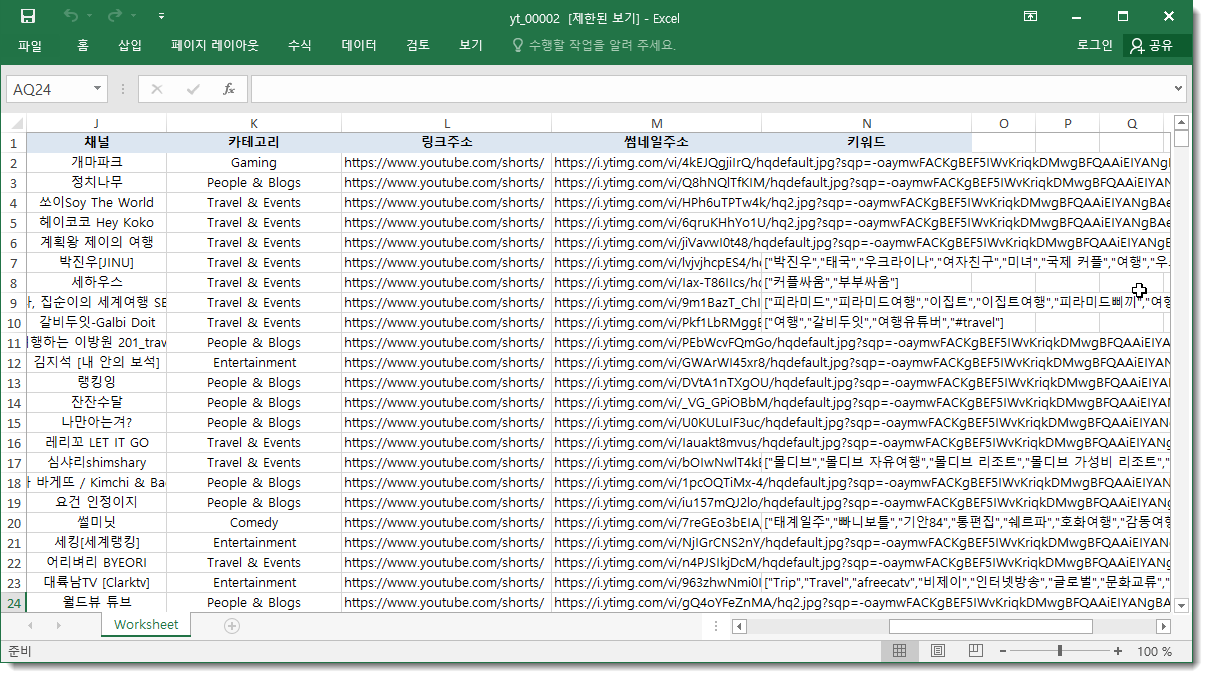Click the Redo arrow icon
1208x678 pixels.
click(x=114, y=17)
